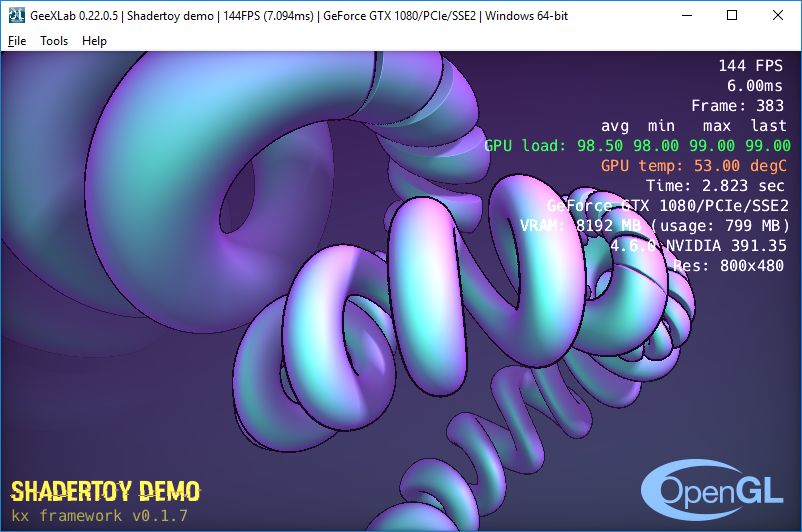Click the 'GPU temp: 53.00 degC' line
Viewport: 802px width, 532px height.
click(694, 166)
